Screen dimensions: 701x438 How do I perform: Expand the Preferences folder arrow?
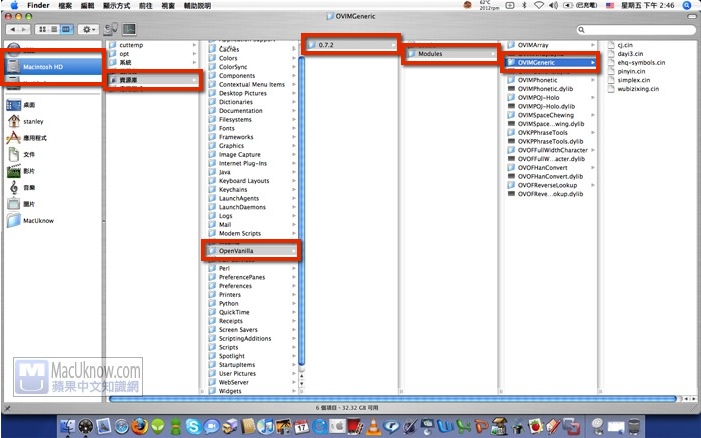coord(294,286)
